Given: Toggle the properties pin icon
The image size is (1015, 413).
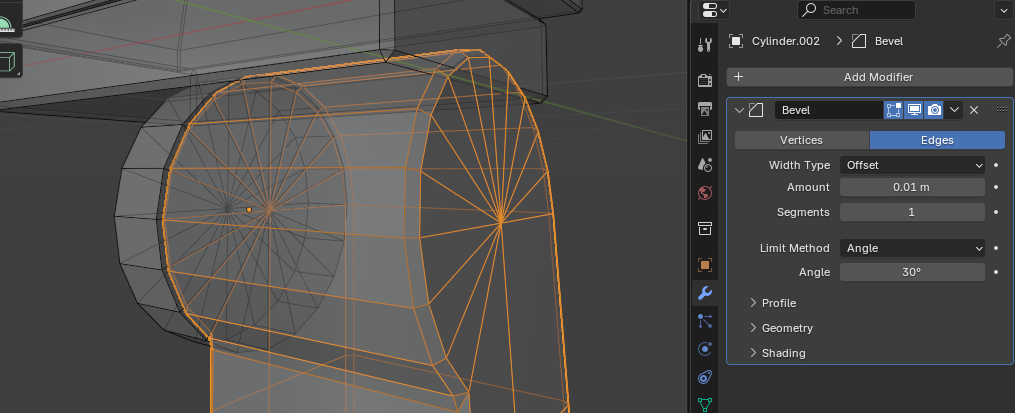Looking at the screenshot, I should (x=1002, y=41).
